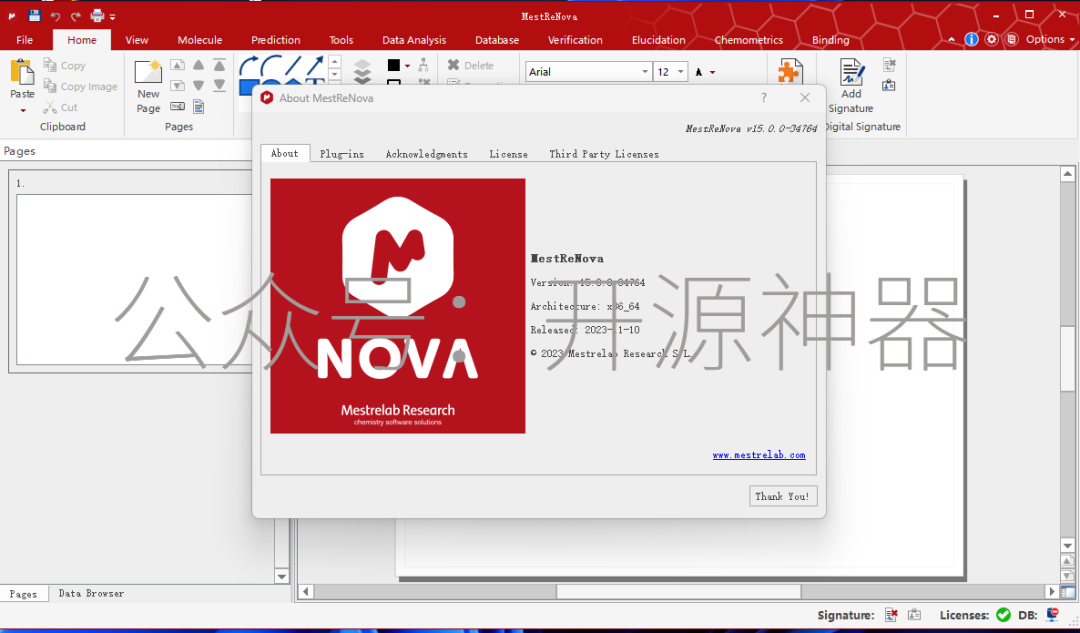
Task: Select the straight line drawing tool
Action: 293,66
